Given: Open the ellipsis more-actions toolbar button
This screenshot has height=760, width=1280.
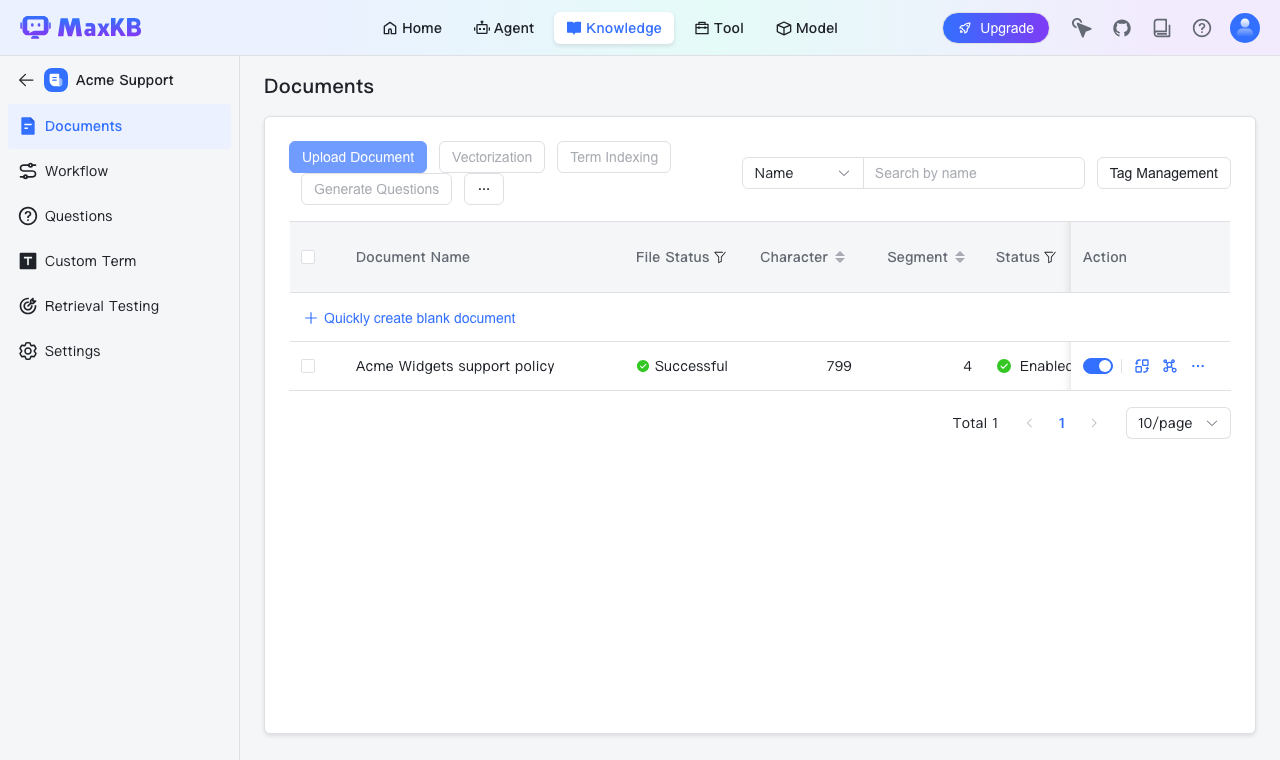Looking at the screenshot, I should 484,189.
